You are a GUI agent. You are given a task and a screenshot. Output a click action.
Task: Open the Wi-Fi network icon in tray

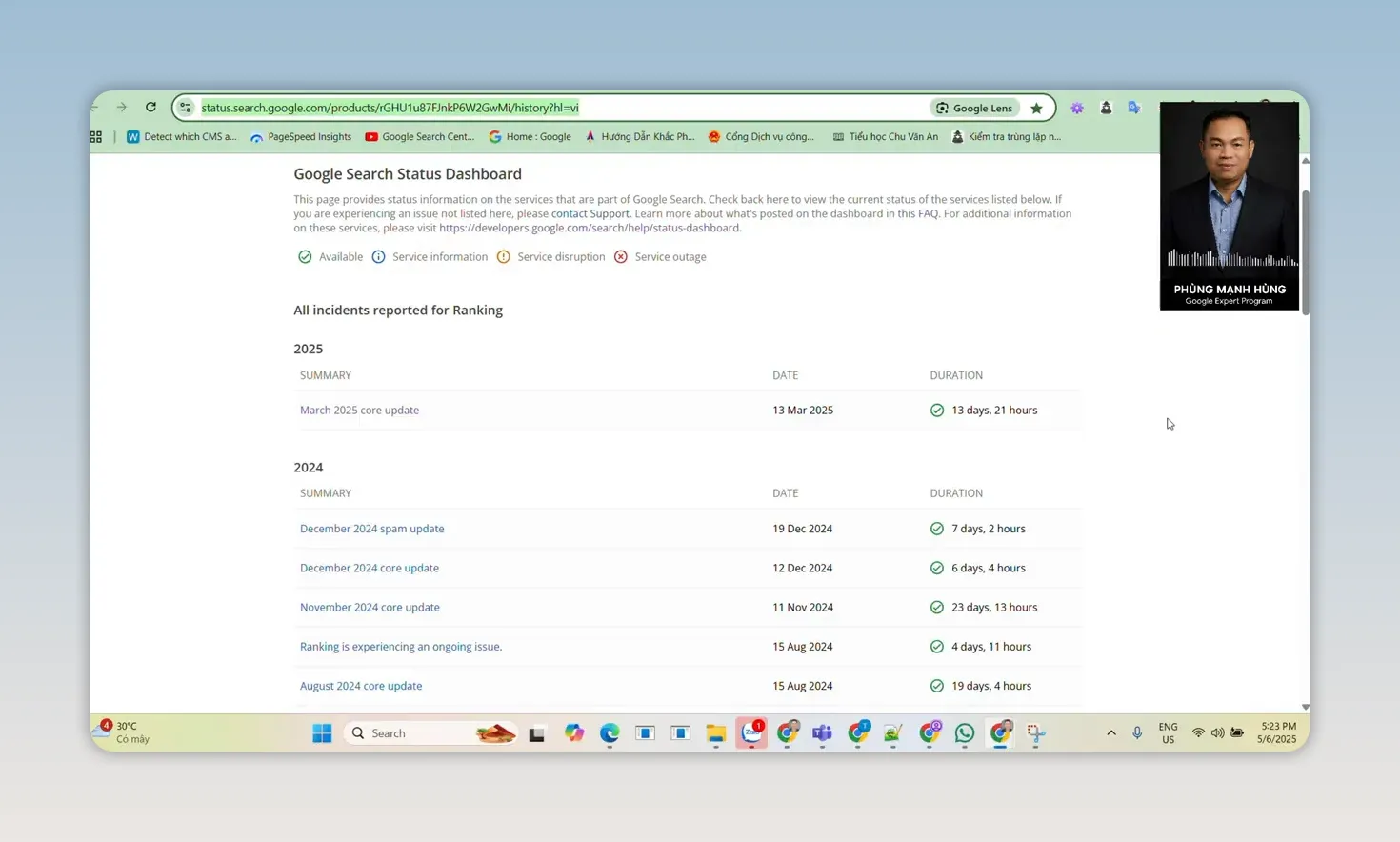pyautogui.click(x=1198, y=733)
